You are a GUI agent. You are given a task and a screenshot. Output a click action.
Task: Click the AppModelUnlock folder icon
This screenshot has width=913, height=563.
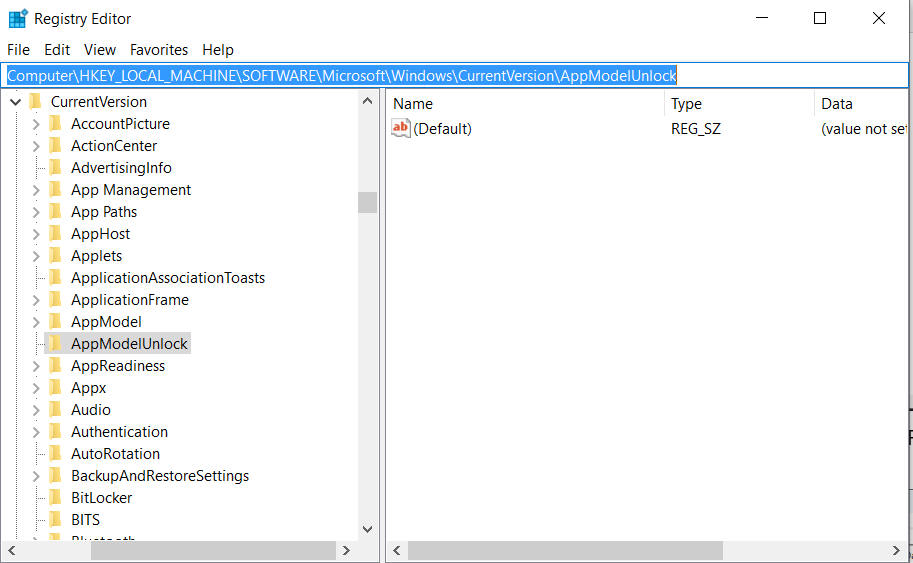56,344
